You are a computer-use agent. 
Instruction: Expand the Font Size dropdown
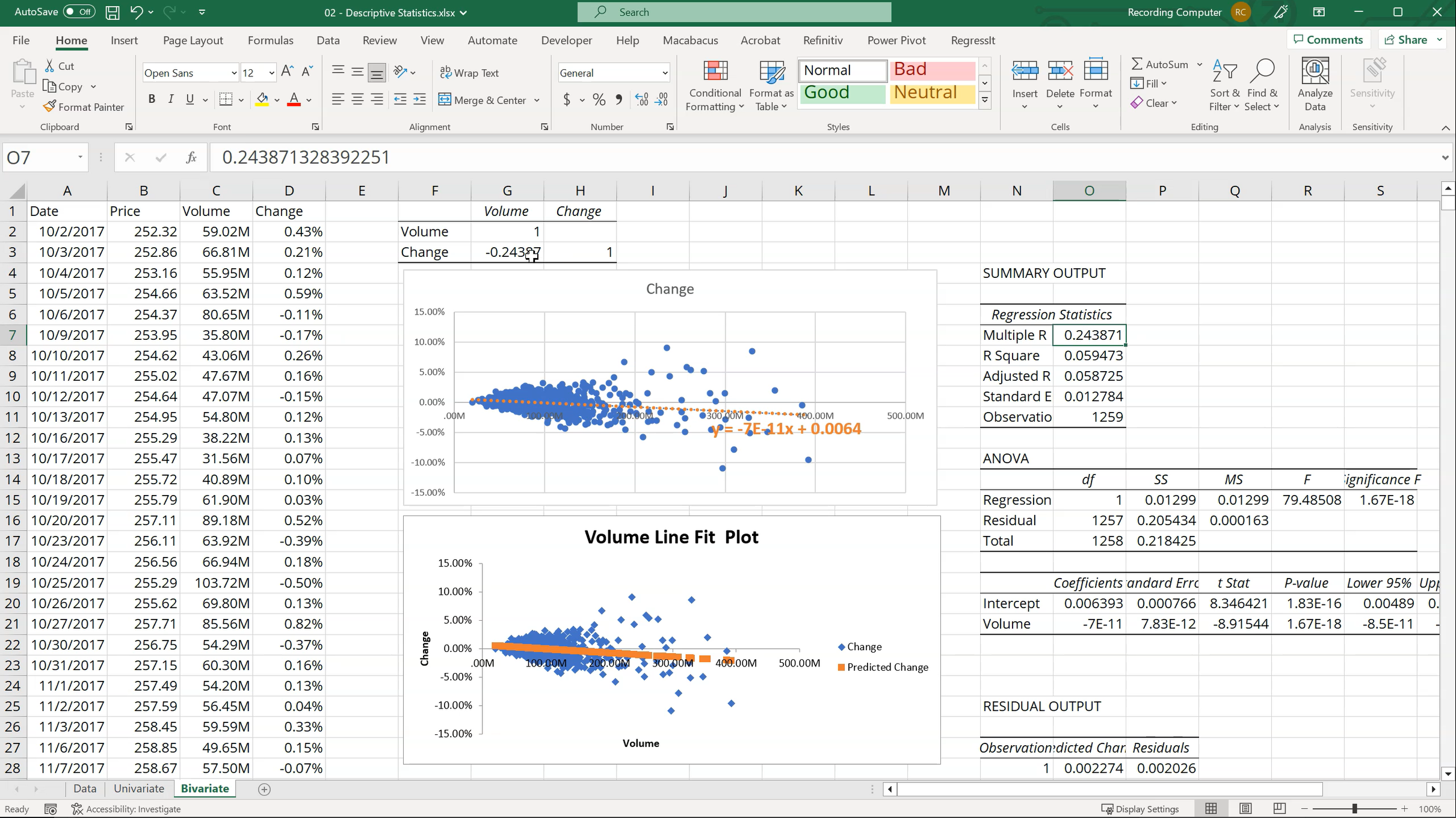click(270, 72)
